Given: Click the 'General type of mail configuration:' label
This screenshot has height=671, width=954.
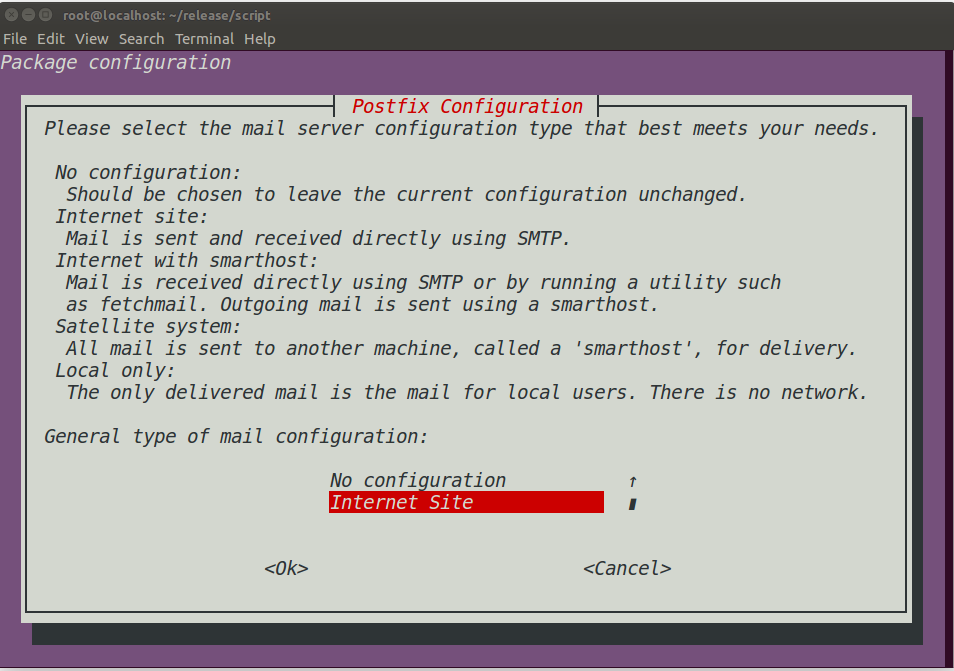Looking at the screenshot, I should (x=236, y=436).
